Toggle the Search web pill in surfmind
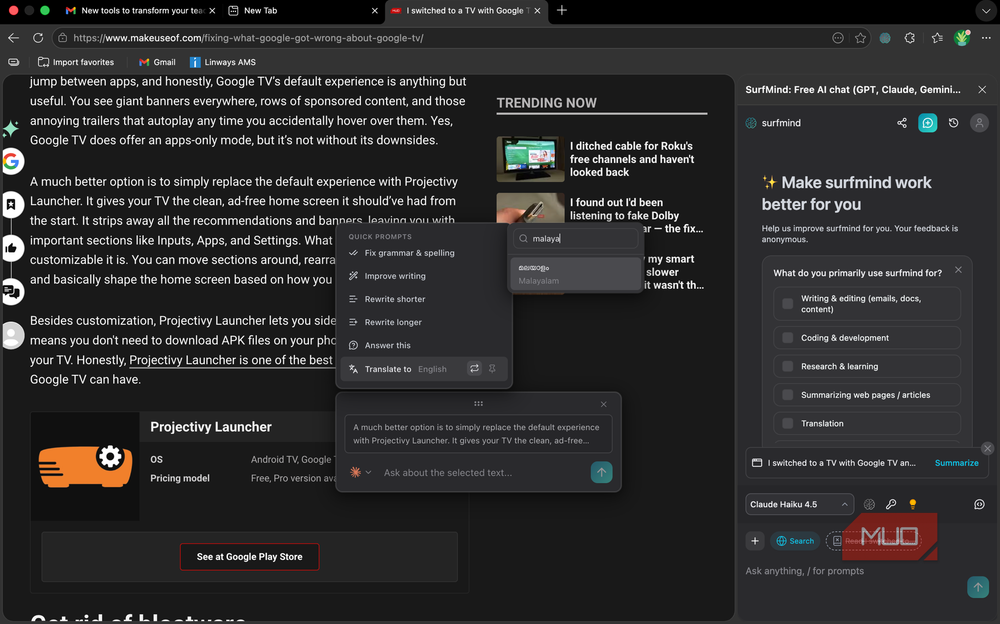Screen dimensions: 1000x624 [x=795, y=541]
